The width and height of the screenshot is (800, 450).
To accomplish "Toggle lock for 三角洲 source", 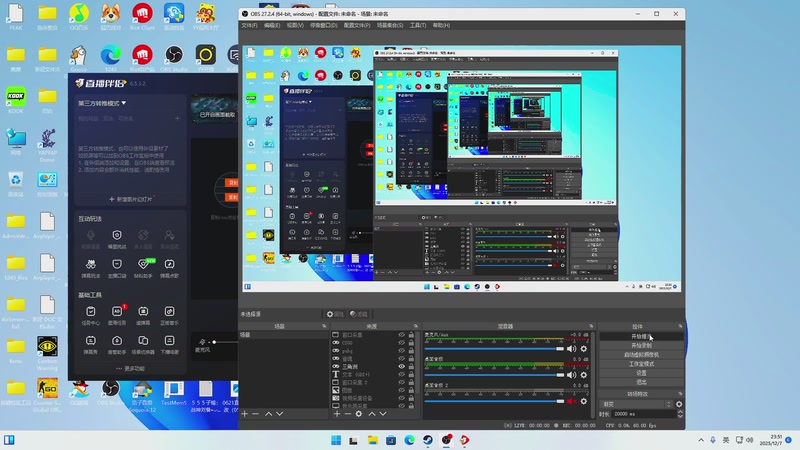I will tap(411, 367).
